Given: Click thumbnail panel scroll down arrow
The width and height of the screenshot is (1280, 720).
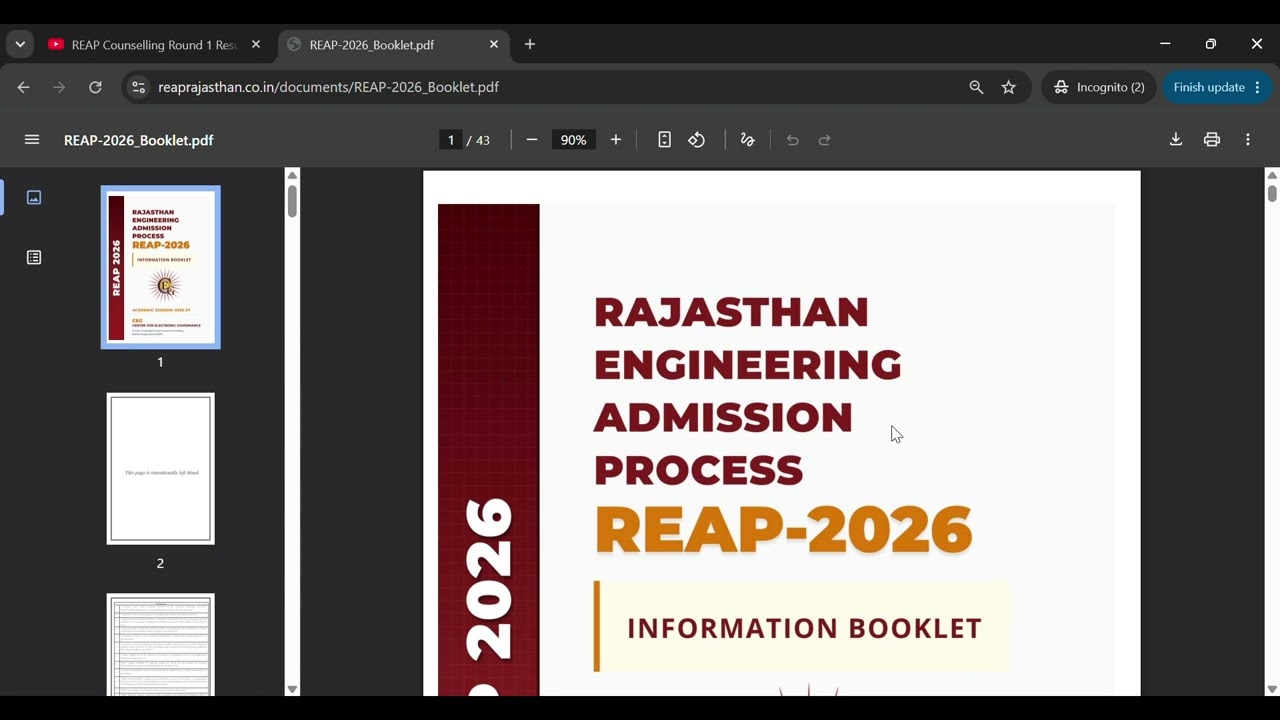Looking at the screenshot, I should tap(292, 689).
